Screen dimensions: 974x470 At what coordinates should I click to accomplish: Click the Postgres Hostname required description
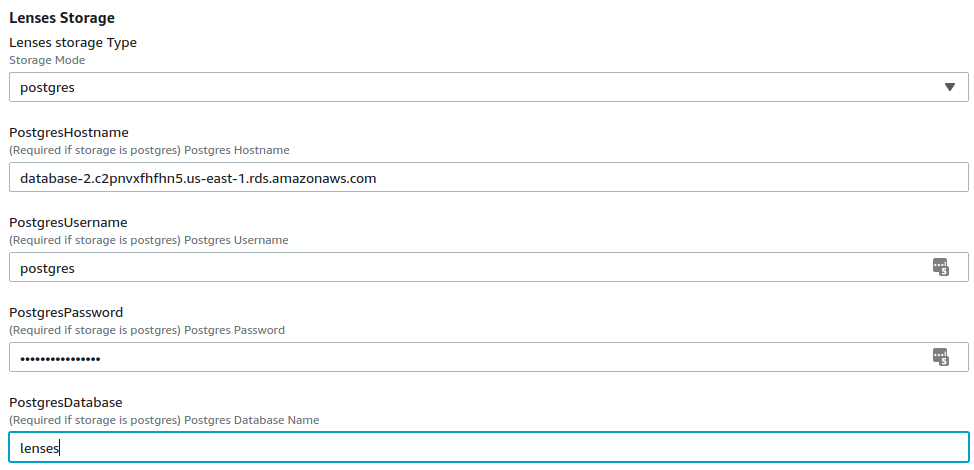coord(149,150)
